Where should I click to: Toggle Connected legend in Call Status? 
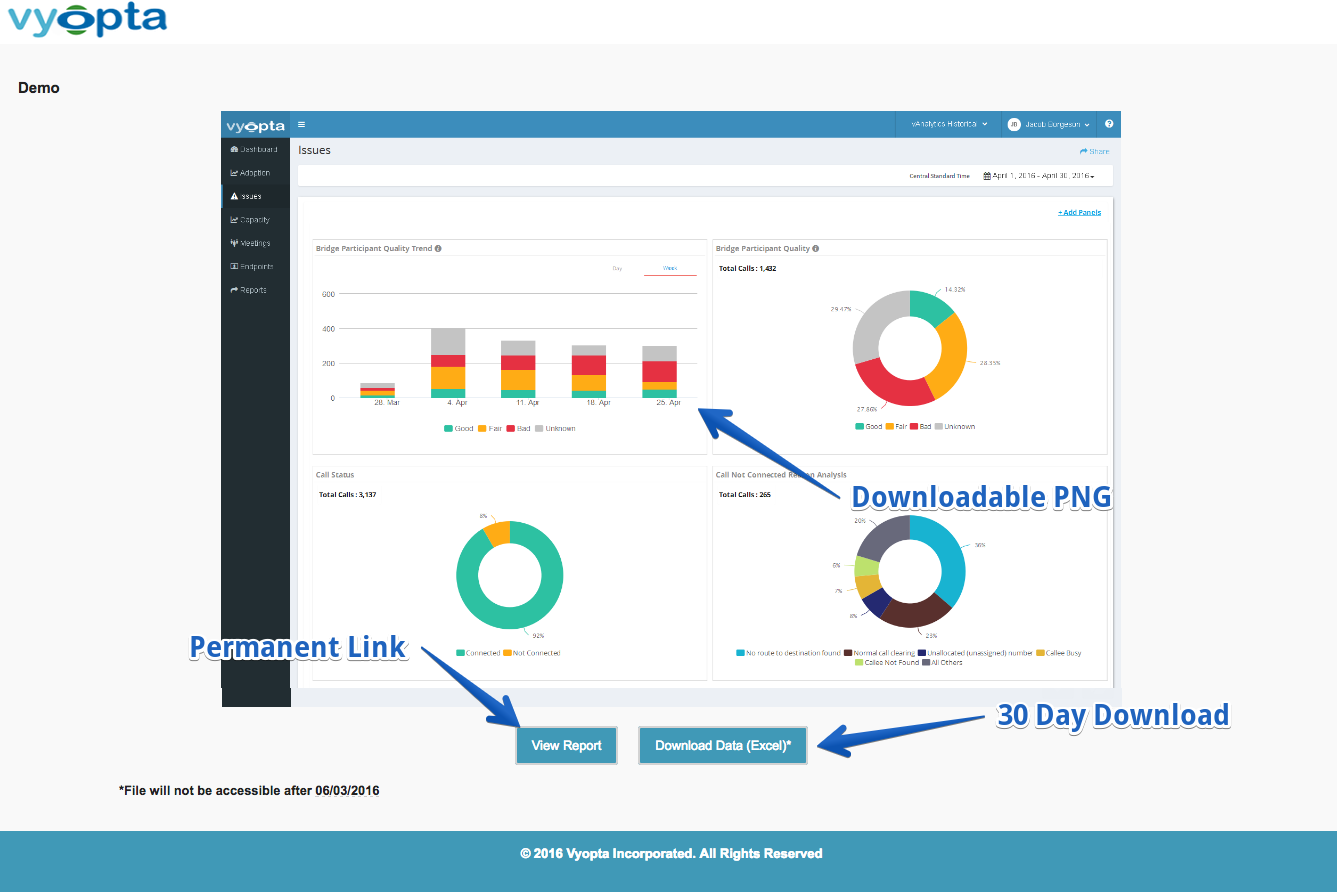[x=479, y=653]
